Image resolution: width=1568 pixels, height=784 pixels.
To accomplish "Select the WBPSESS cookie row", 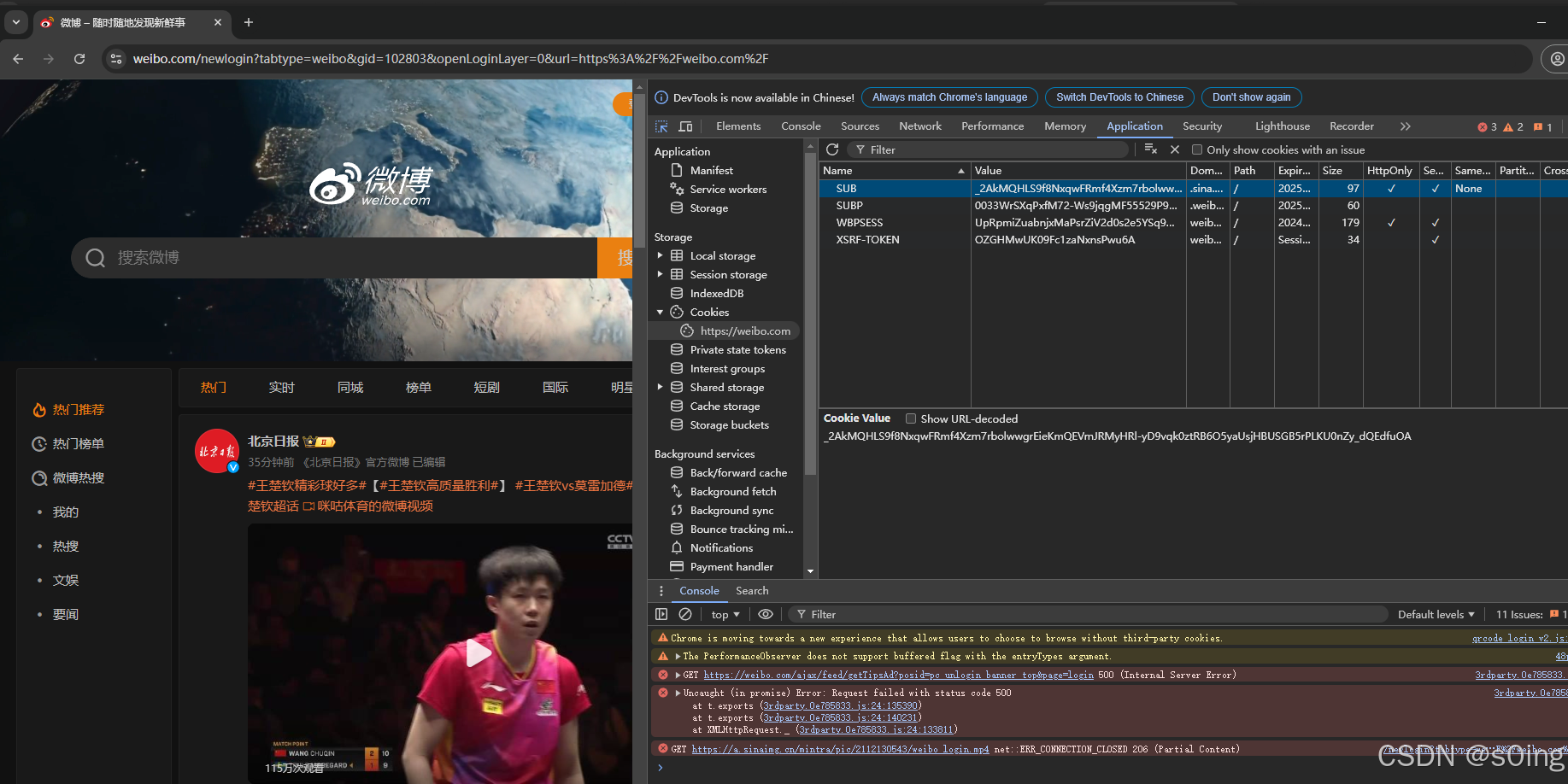I will tap(1193, 223).
